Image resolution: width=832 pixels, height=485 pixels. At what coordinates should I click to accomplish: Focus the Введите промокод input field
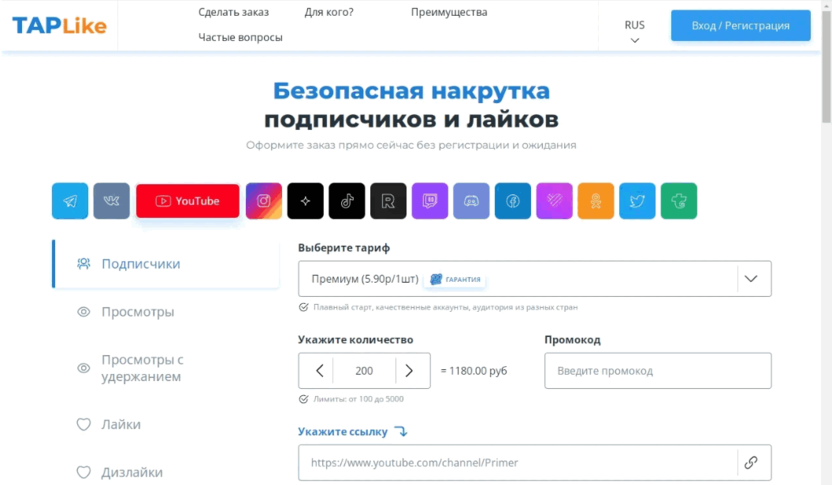tap(657, 371)
